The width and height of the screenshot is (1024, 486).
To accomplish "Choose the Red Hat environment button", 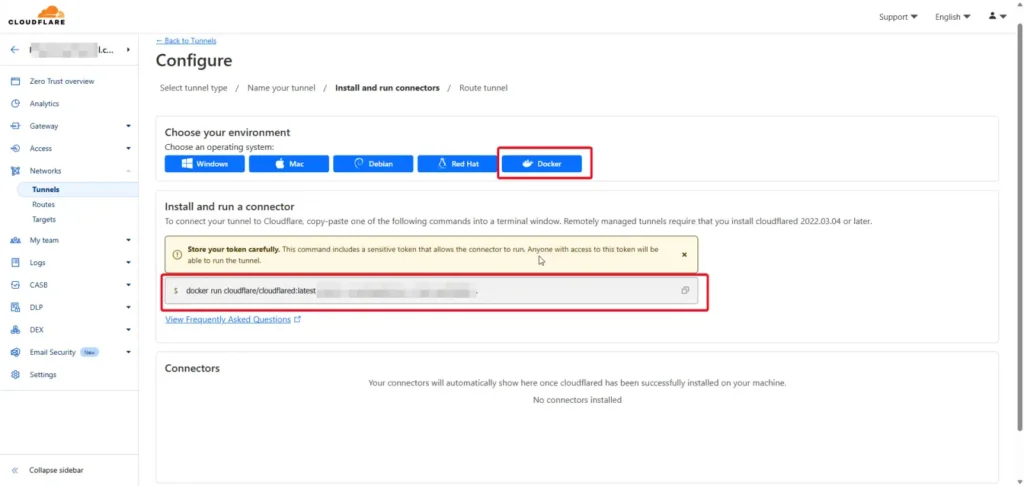I will pyautogui.click(x=457, y=164).
